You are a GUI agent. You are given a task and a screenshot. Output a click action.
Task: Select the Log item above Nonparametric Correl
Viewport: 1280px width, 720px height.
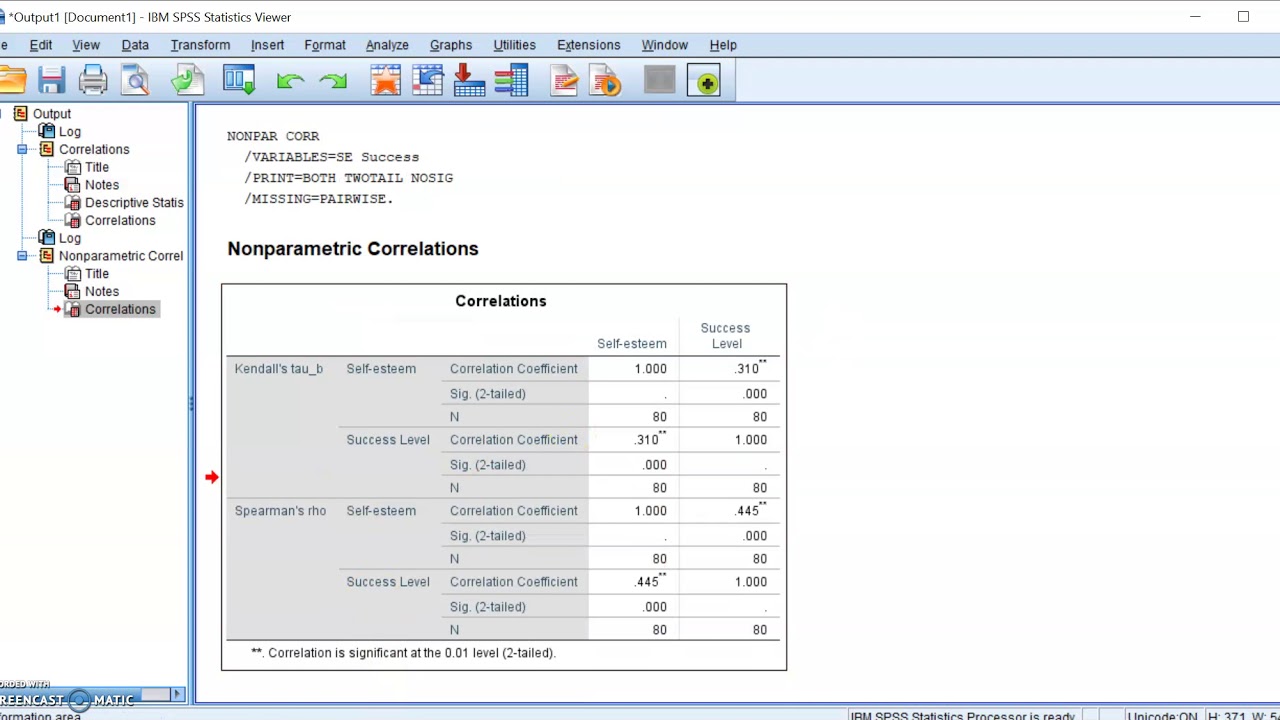pyautogui.click(x=70, y=238)
